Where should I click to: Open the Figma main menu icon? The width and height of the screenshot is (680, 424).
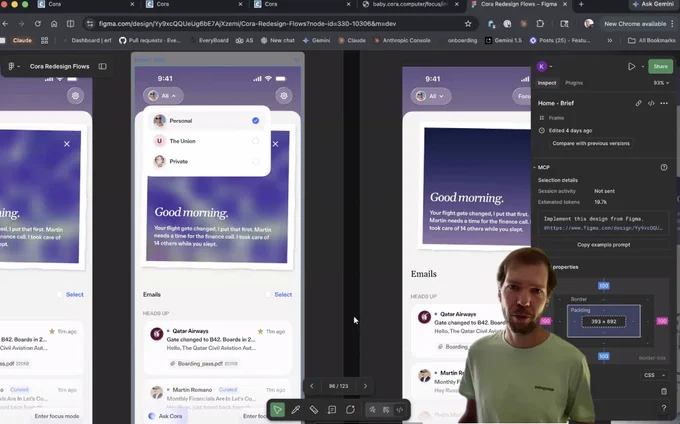pos(12,66)
